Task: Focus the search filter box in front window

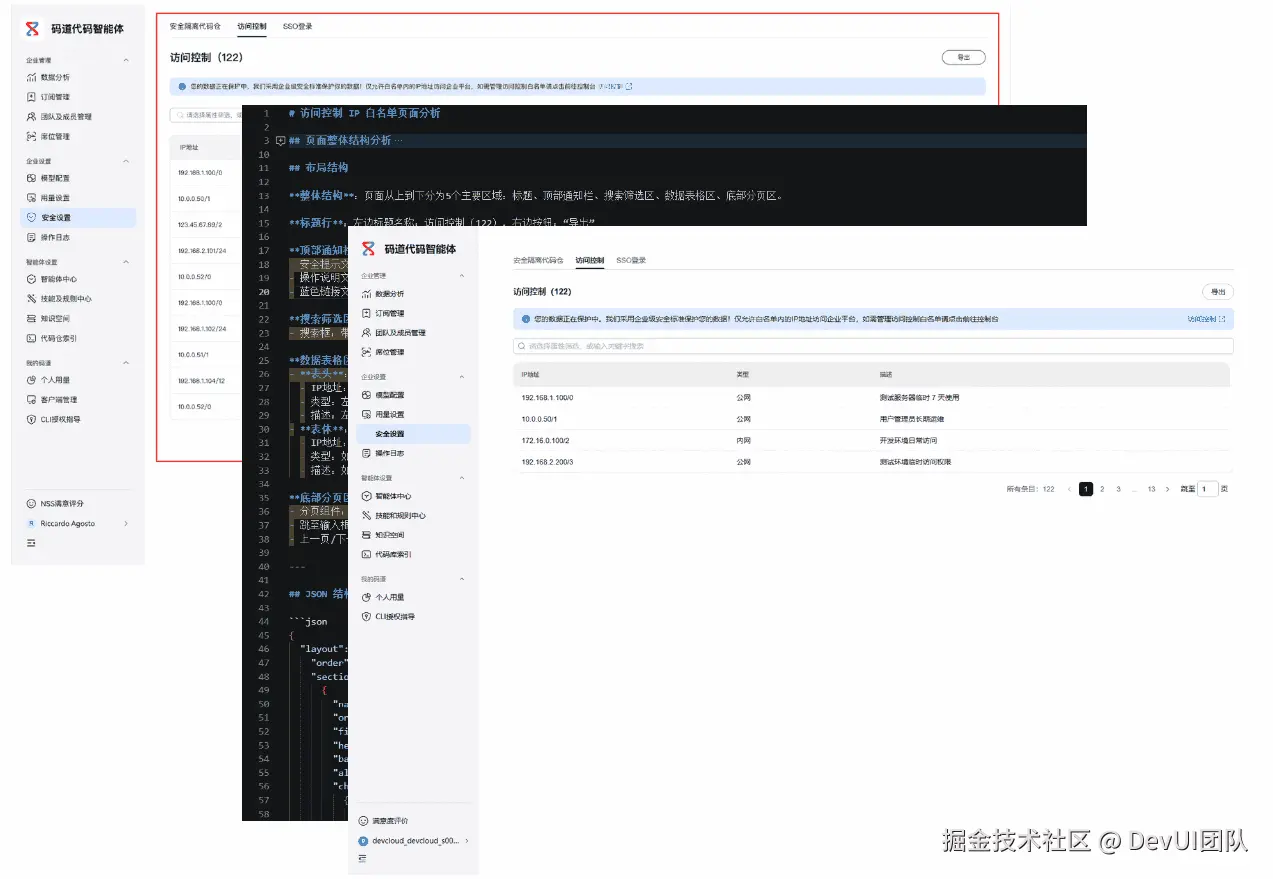Action: [x=873, y=346]
